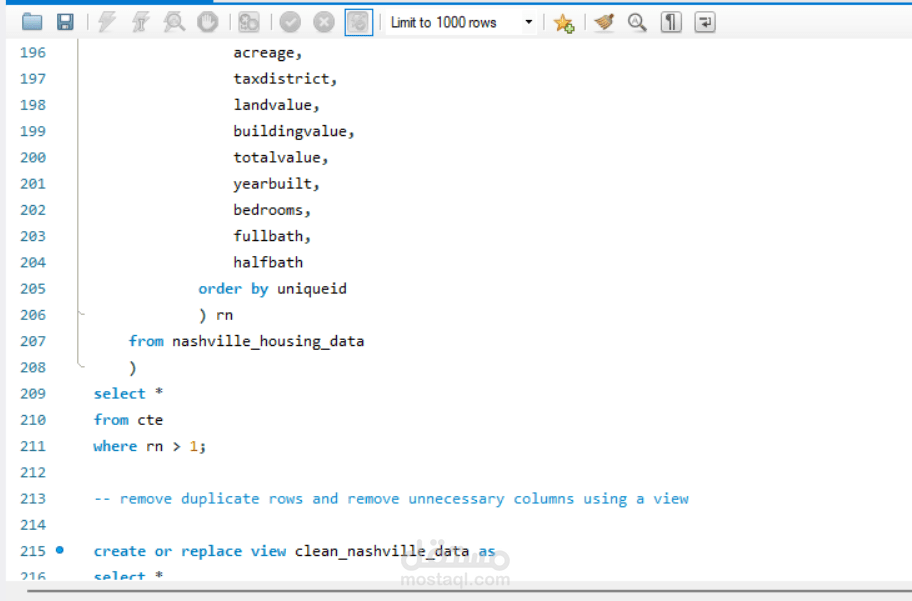Open the Limit to 1000 rows dropdown

(x=461, y=23)
